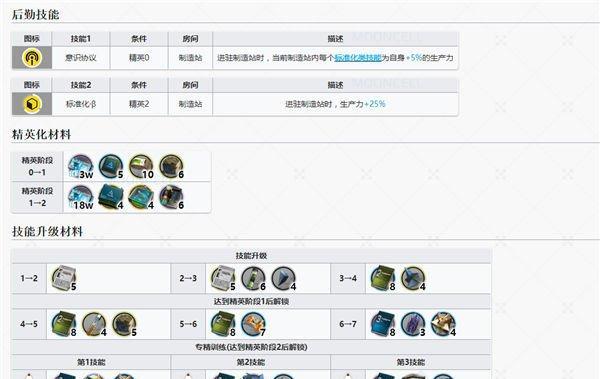Click the skill book with count 8 in 5→6
The height and width of the screenshot is (379, 600).
(x=223, y=324)
